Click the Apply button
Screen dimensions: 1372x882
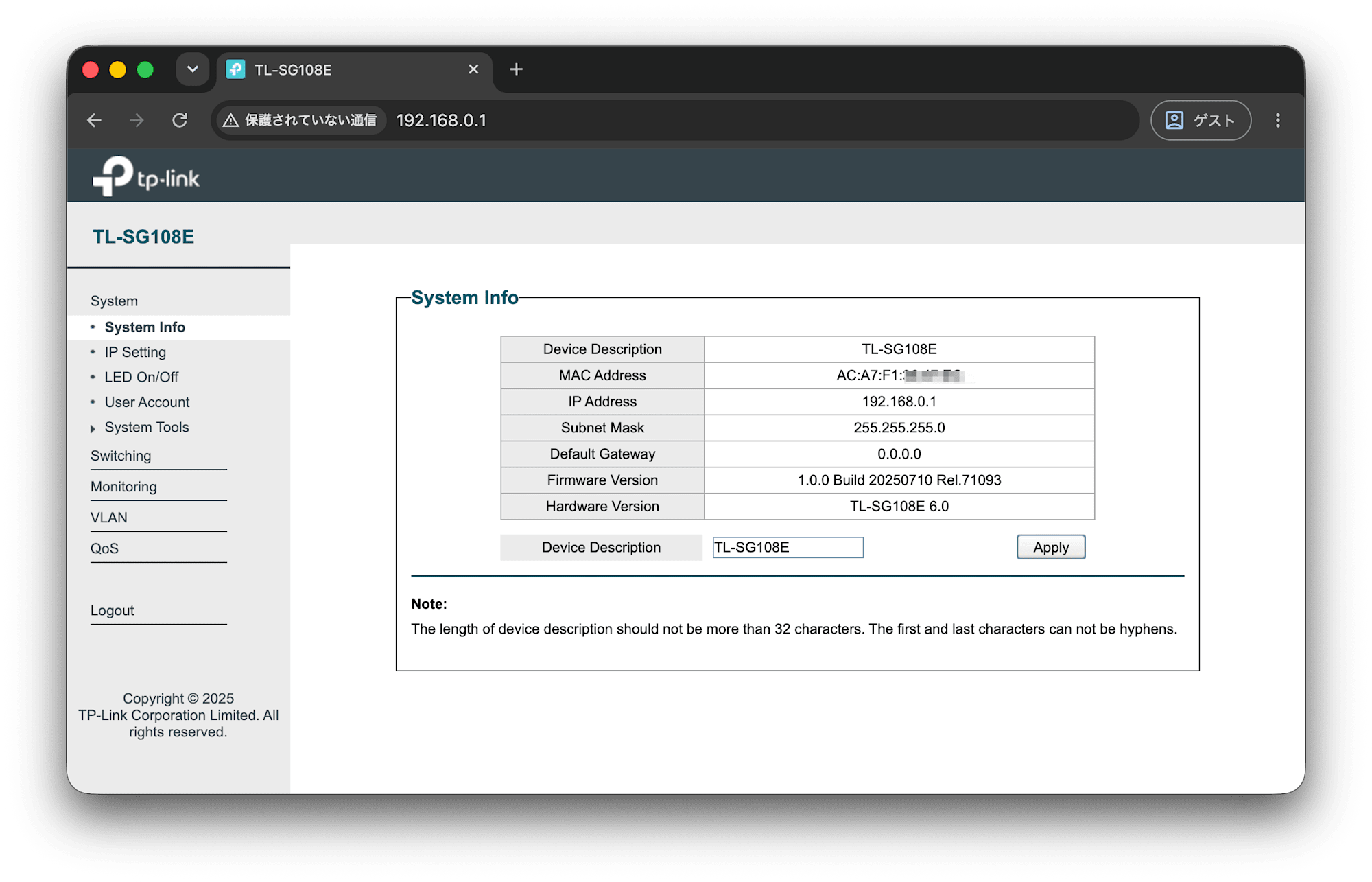(1051, 548)
